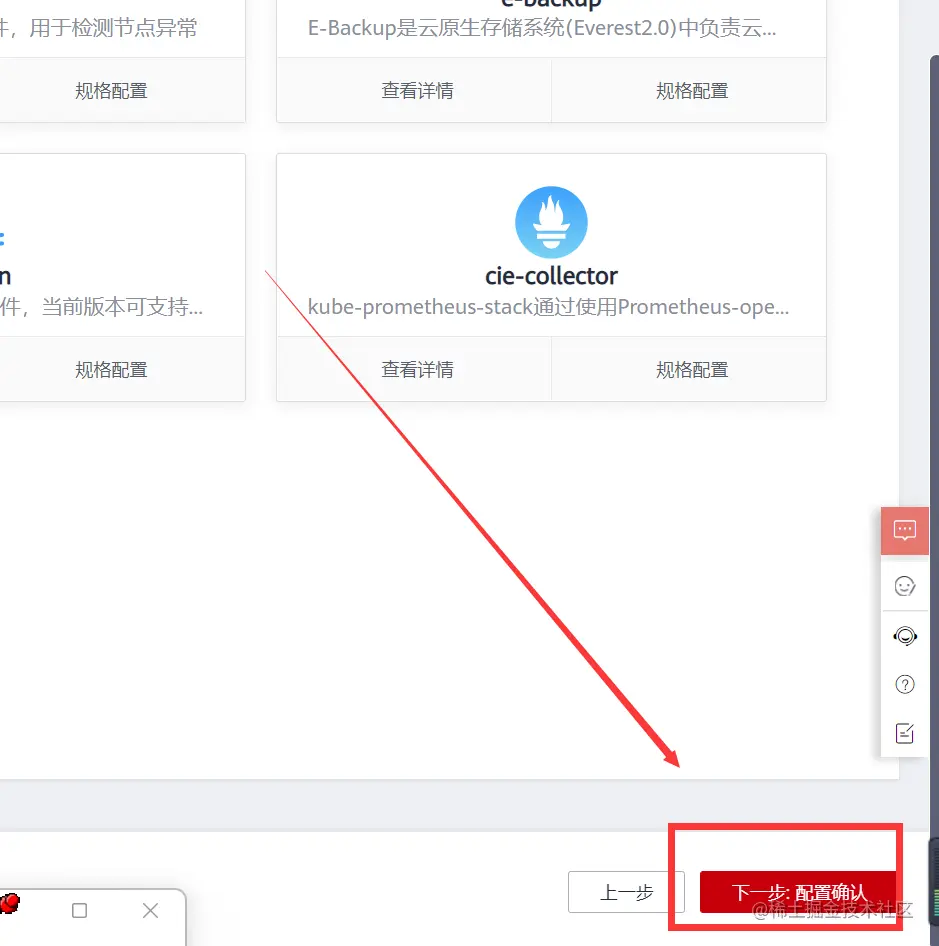This screenshot has width=939, height=946.
Task: Click the maximize square icon in small window
Action: [x=79, y=910]
